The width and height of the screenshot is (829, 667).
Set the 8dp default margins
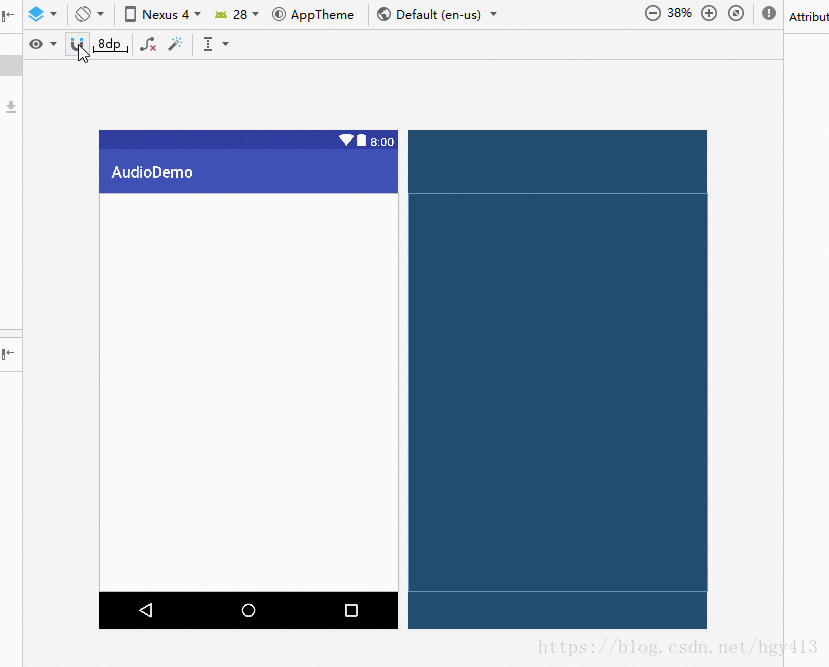click(110, 44)
